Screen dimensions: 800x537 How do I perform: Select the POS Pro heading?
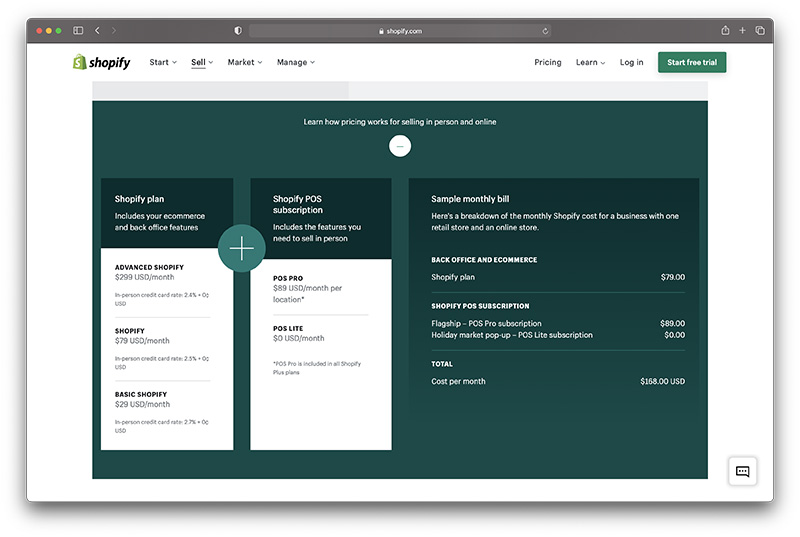pos(288,278)
